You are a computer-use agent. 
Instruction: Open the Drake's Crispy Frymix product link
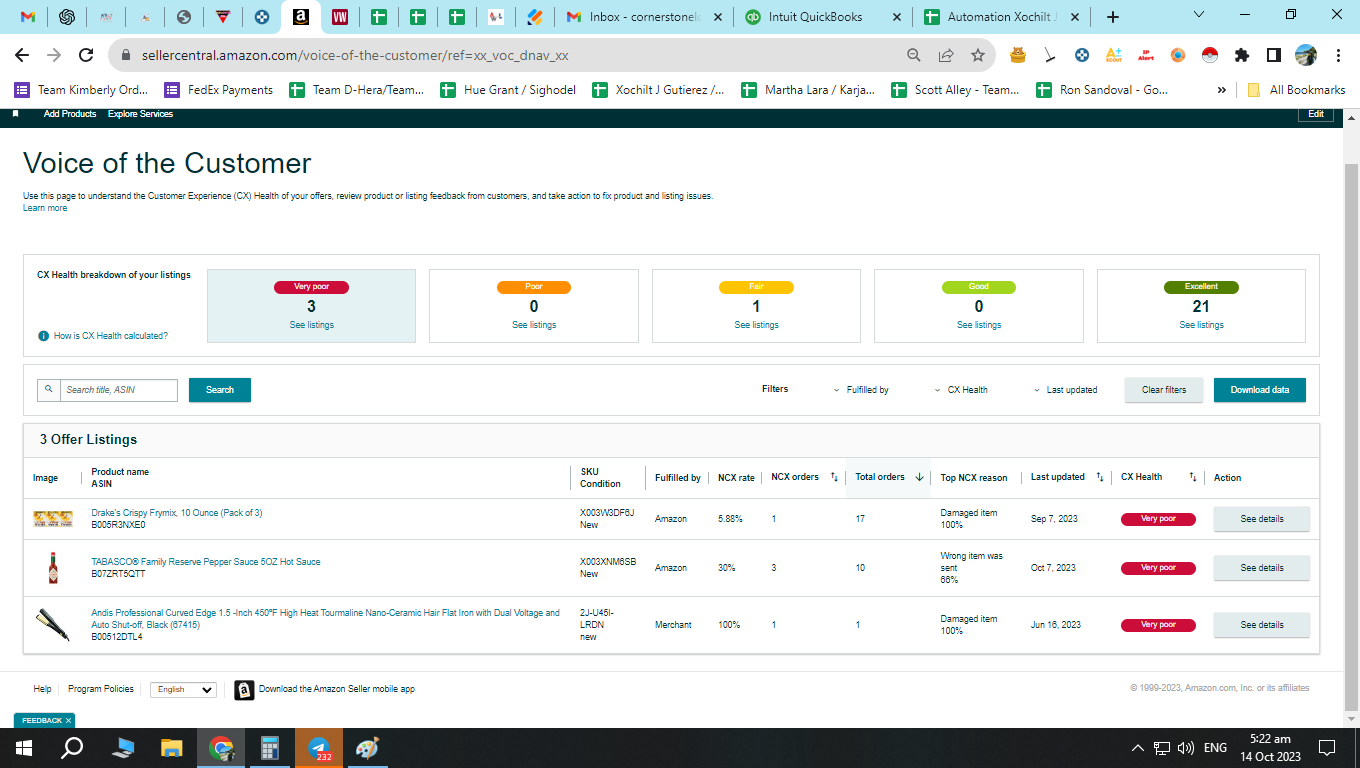click(177, 513)
